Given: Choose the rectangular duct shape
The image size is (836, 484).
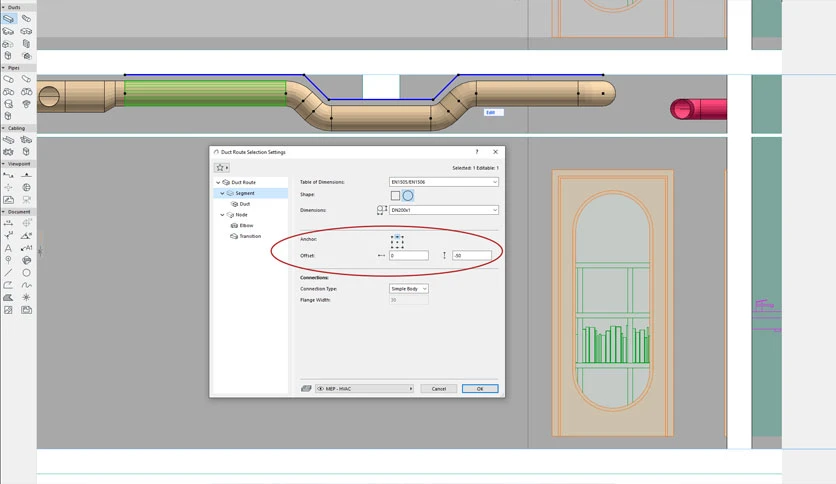Looking at the screenshot, I should [x=395, y=196].
